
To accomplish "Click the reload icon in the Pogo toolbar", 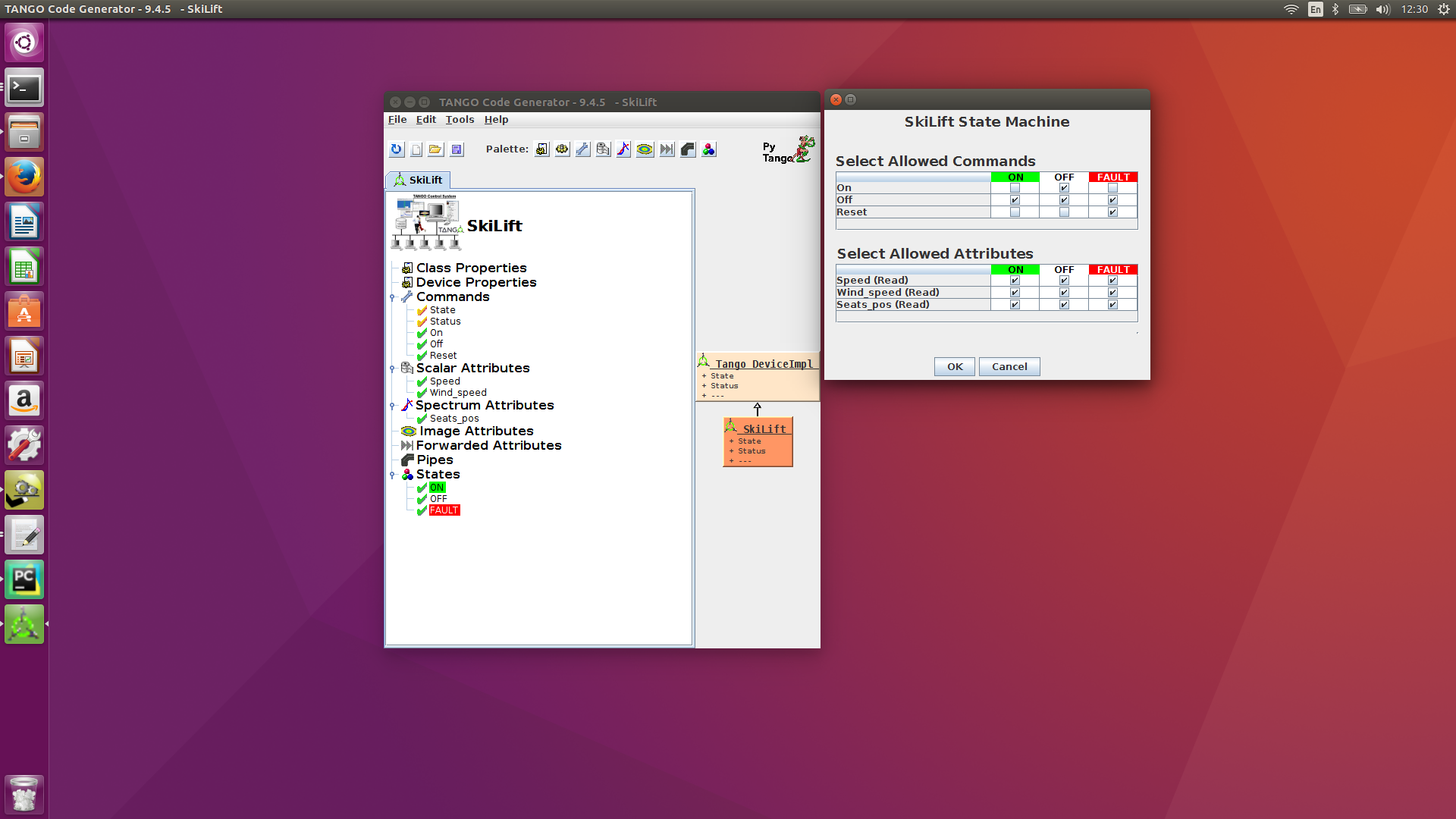I will click(396, 149).
